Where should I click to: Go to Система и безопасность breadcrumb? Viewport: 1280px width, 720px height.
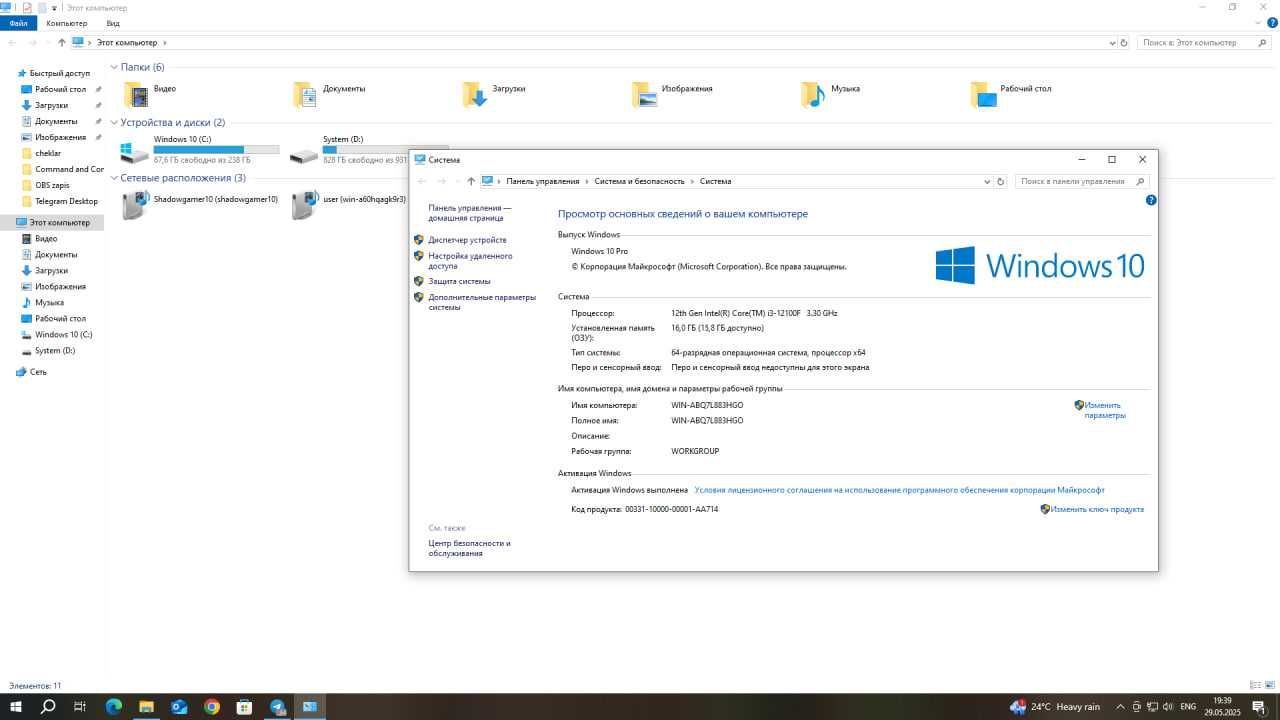point(639,181)
